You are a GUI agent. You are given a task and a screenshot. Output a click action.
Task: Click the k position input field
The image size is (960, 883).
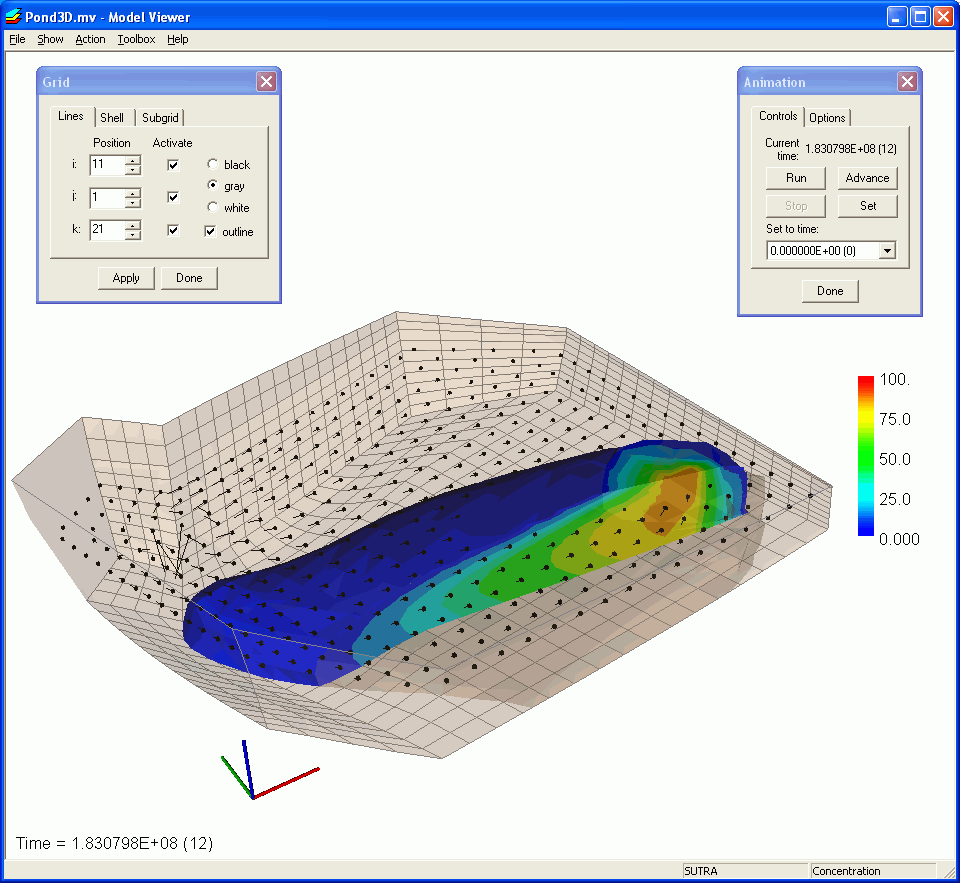point(108,230)
